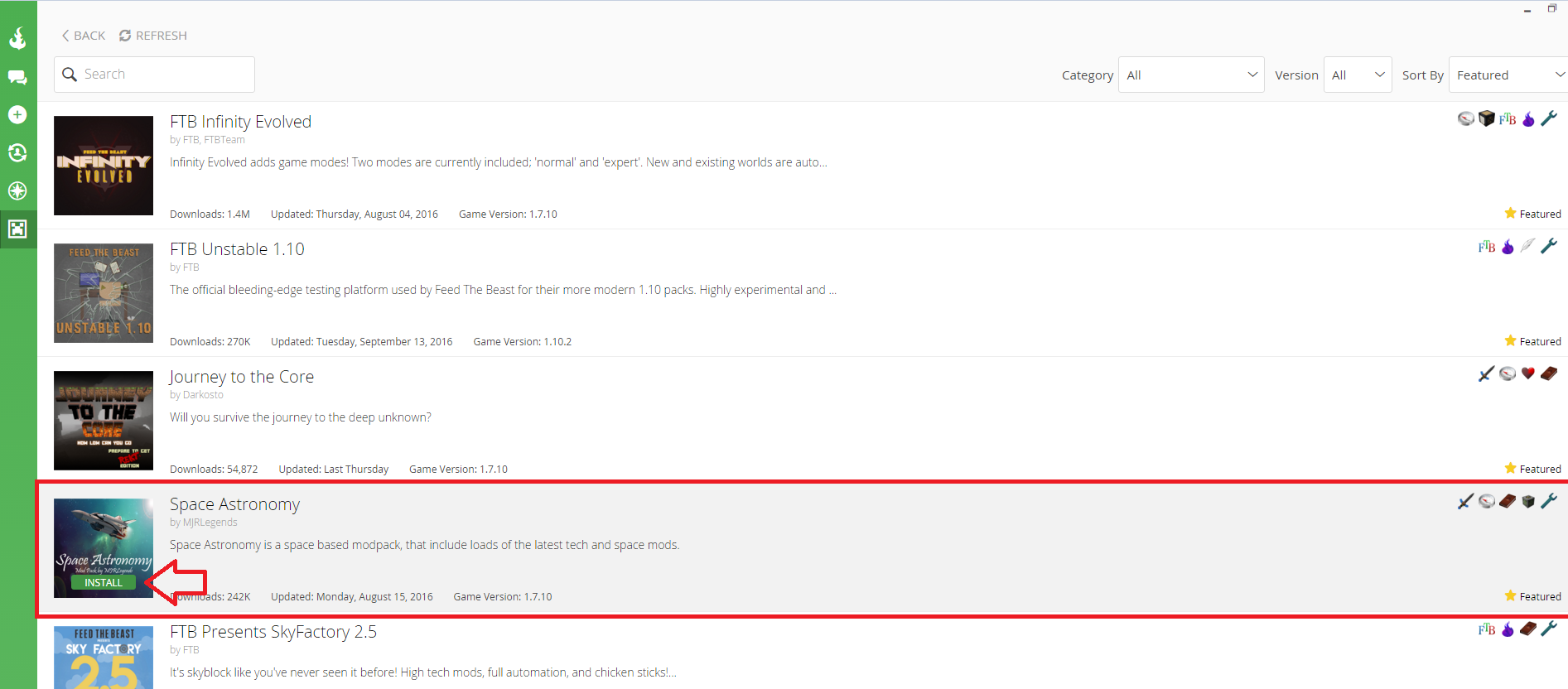This screenshot has width=1568, height=689.
Task: Click the black cube icon on FTB Infinity Evolved
Action: coord(1487,118)
